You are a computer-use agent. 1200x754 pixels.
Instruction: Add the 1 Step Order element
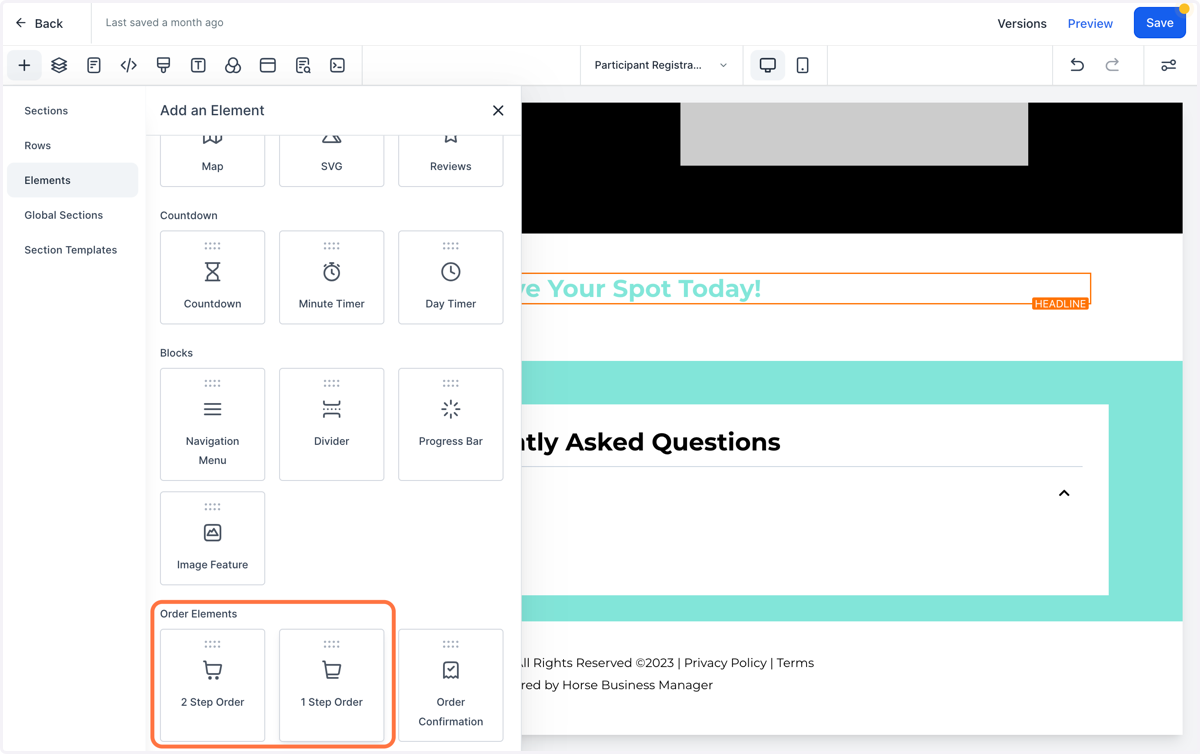332,685
